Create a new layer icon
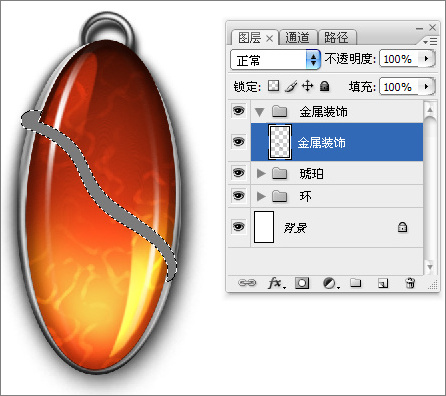 [x=383, y=283]
